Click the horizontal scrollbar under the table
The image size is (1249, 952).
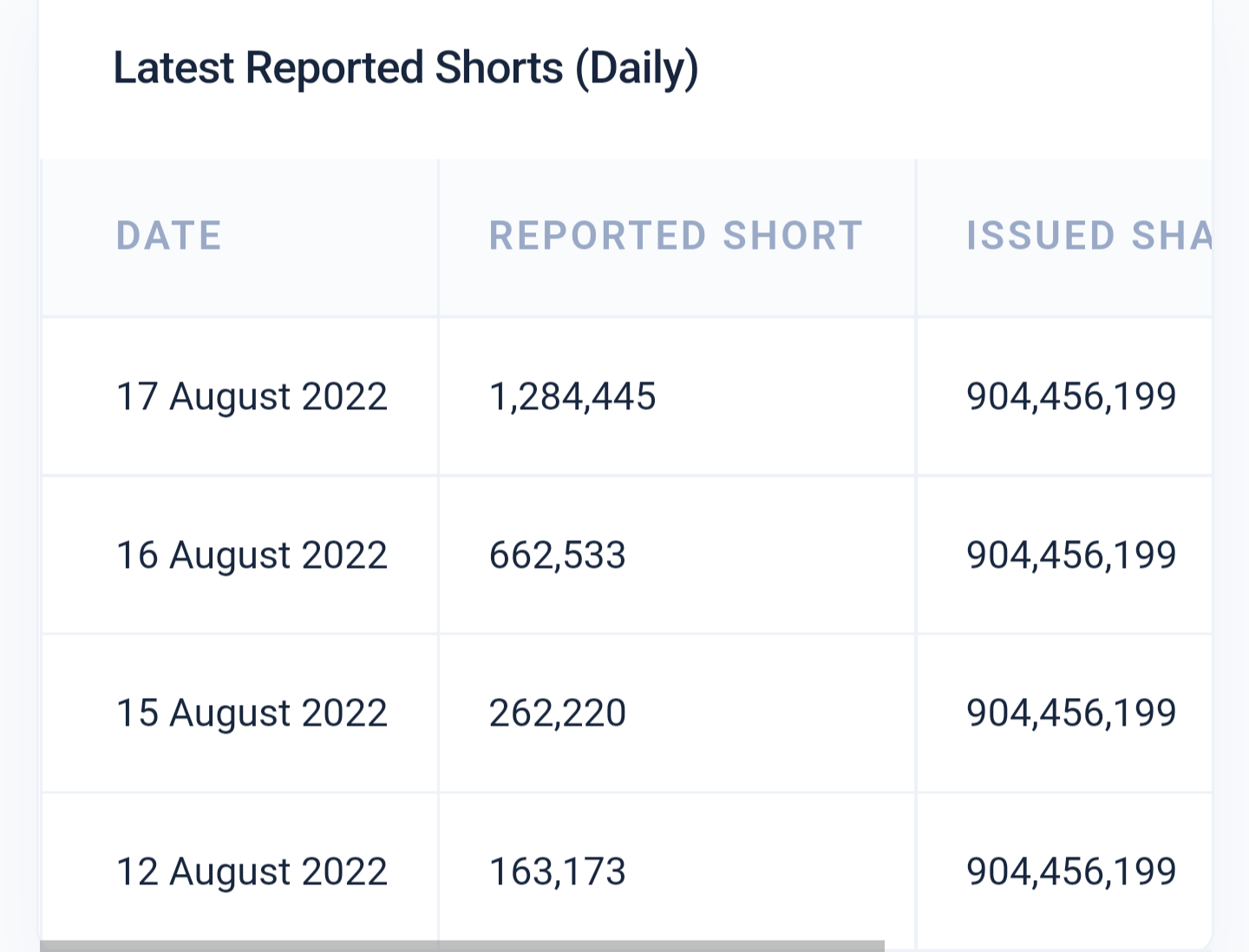[x=462, y=946]
